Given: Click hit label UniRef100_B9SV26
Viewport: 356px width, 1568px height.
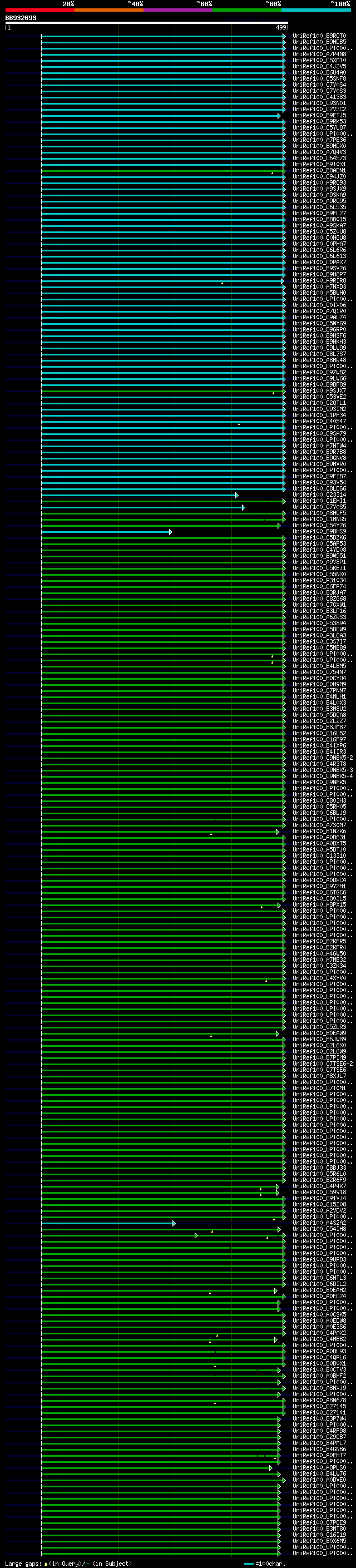Looking at the screenshot, I should (319, 269).
